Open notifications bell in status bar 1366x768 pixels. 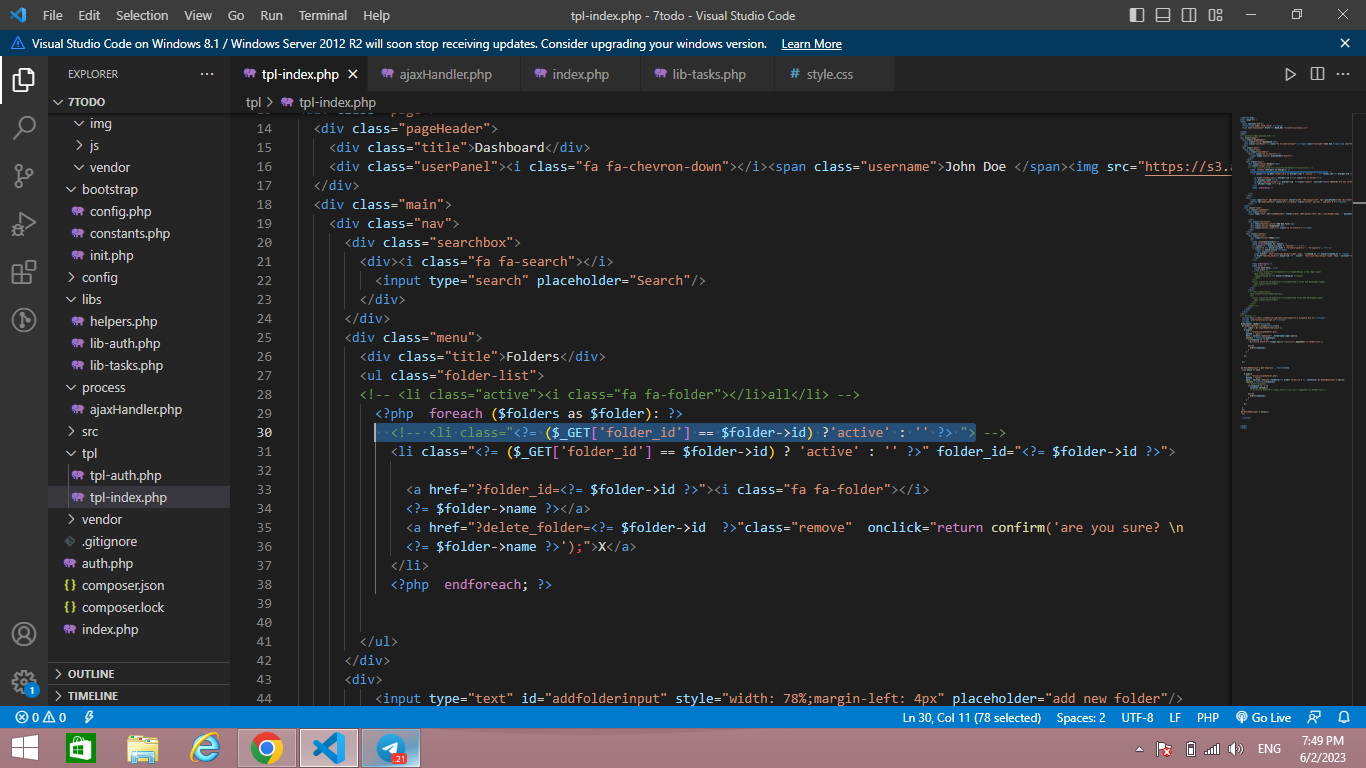[1344, 717]
